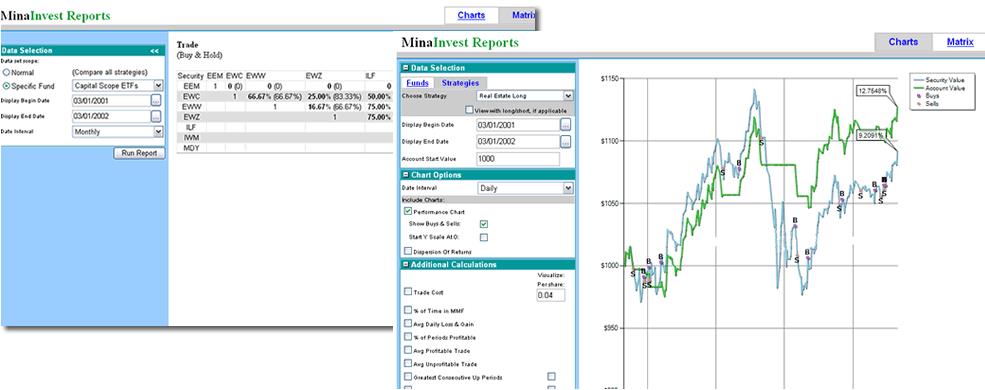Click the Buys legend marker

(x=920, y=95)
